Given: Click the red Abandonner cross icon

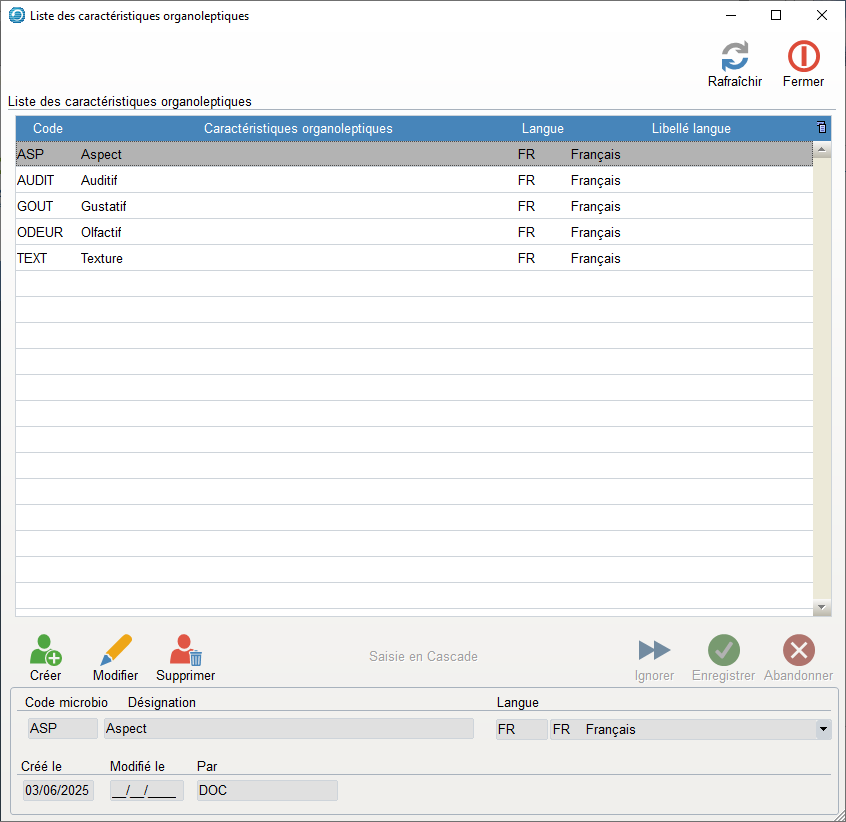Looking at the screenshot, I should (x=798, y=651).
